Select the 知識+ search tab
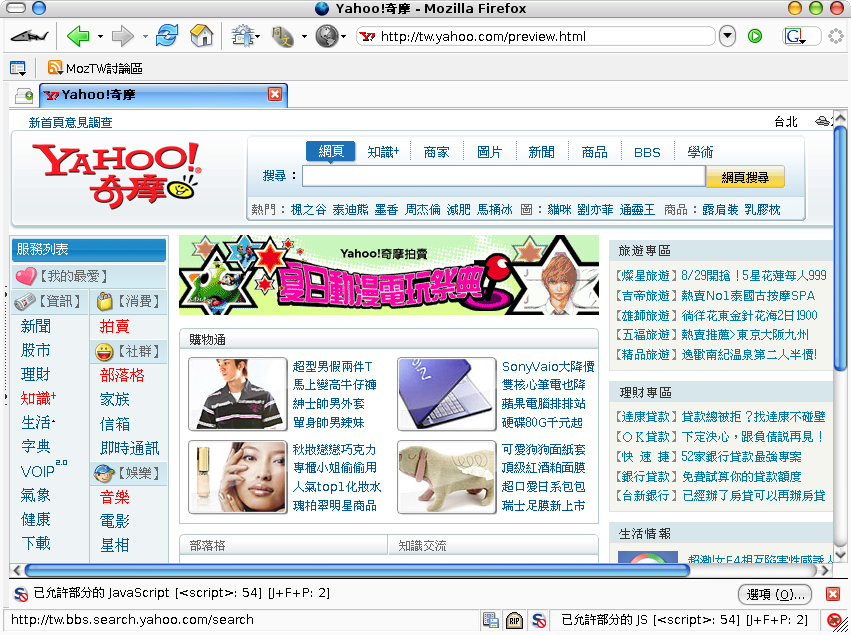The image size is (851, 635). pos(383,153)
